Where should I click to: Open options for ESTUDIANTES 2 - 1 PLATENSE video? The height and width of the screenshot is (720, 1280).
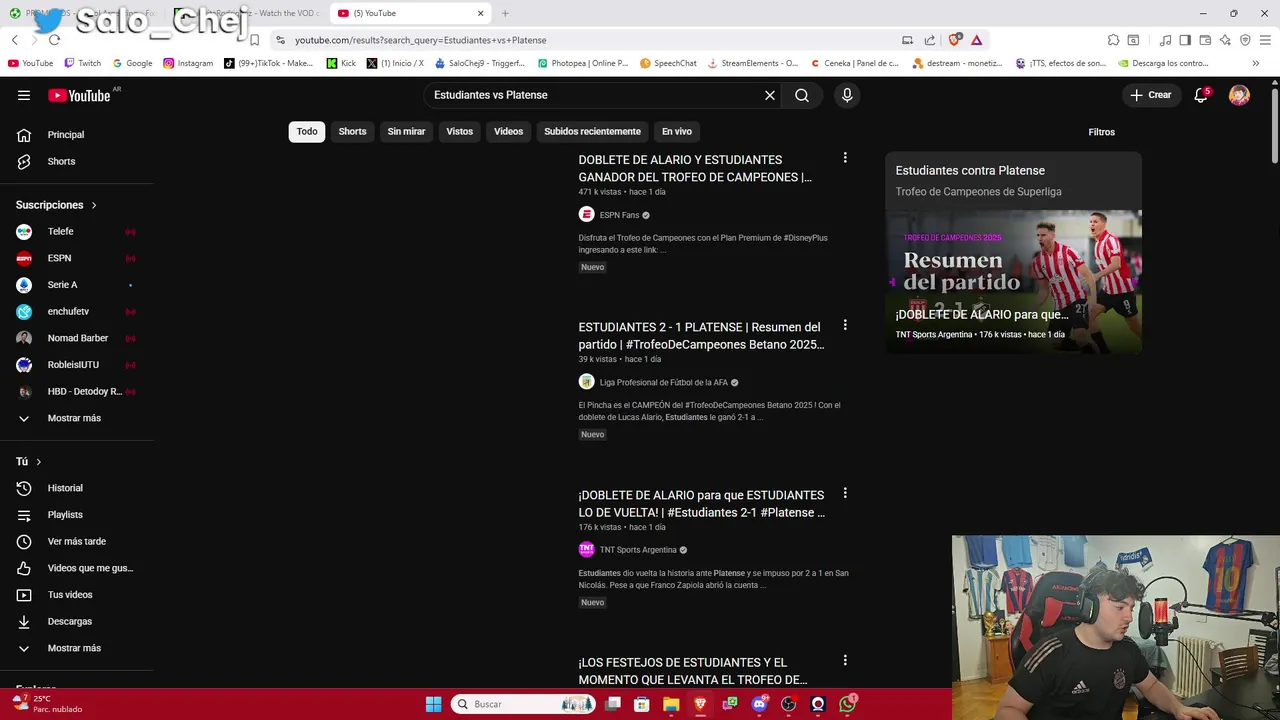point(845,325)
